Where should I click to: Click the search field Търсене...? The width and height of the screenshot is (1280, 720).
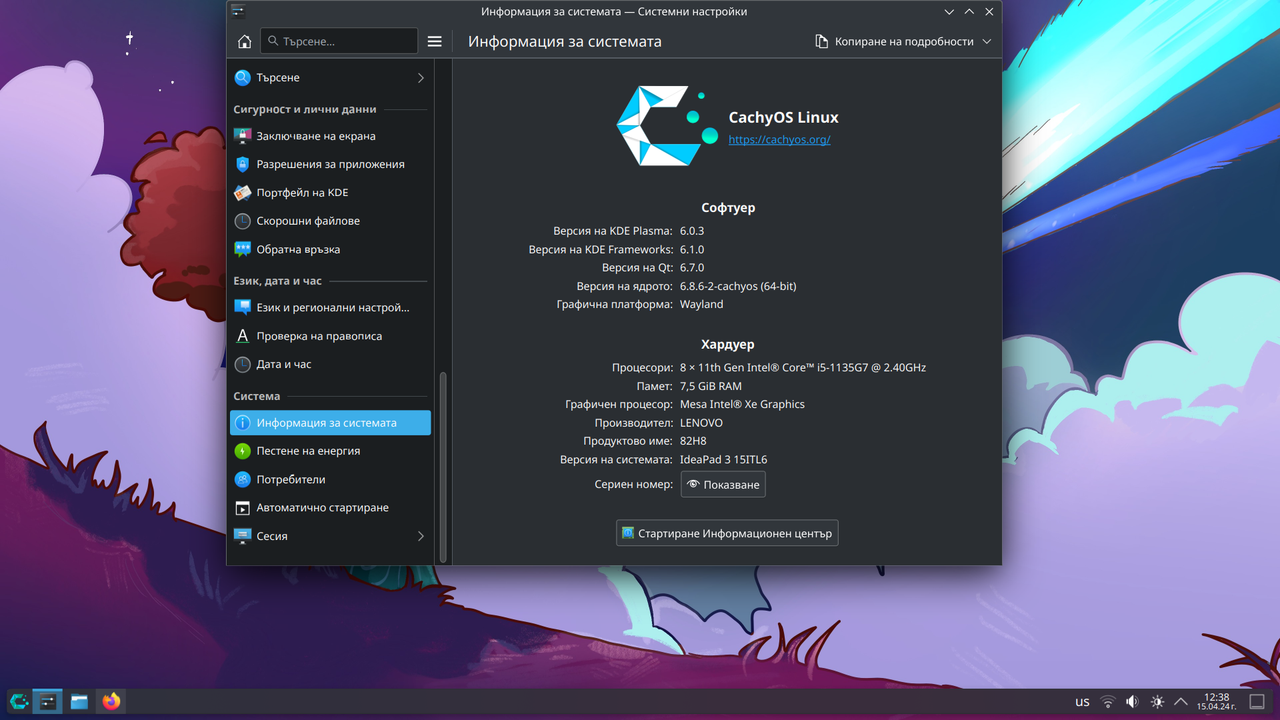[339, 41]
